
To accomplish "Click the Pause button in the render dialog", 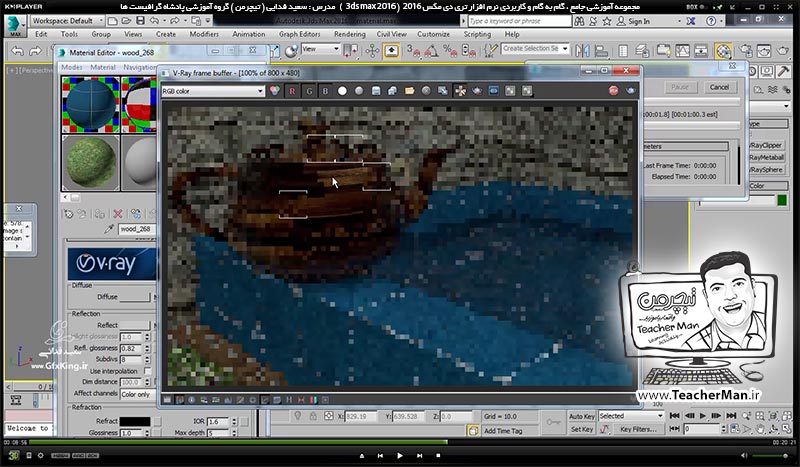I will click(680, 87).
